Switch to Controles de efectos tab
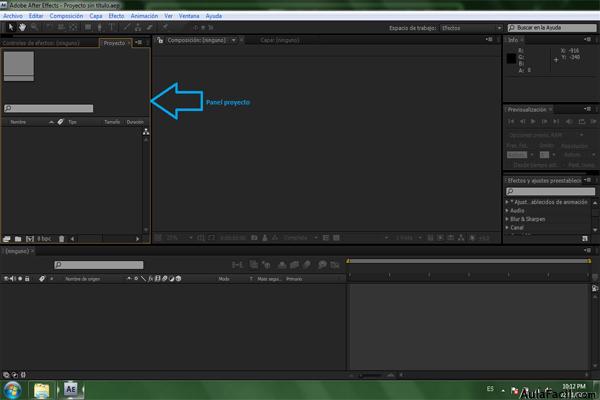Screen dimensions: 600x400 [x=41, y=43]
